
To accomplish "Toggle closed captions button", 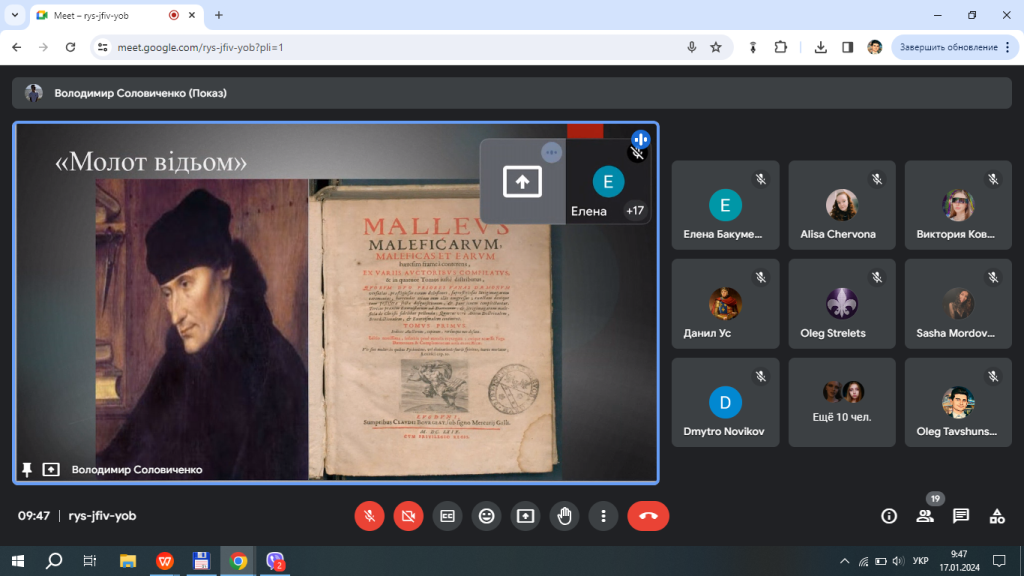I will click(x=447, y=516).
